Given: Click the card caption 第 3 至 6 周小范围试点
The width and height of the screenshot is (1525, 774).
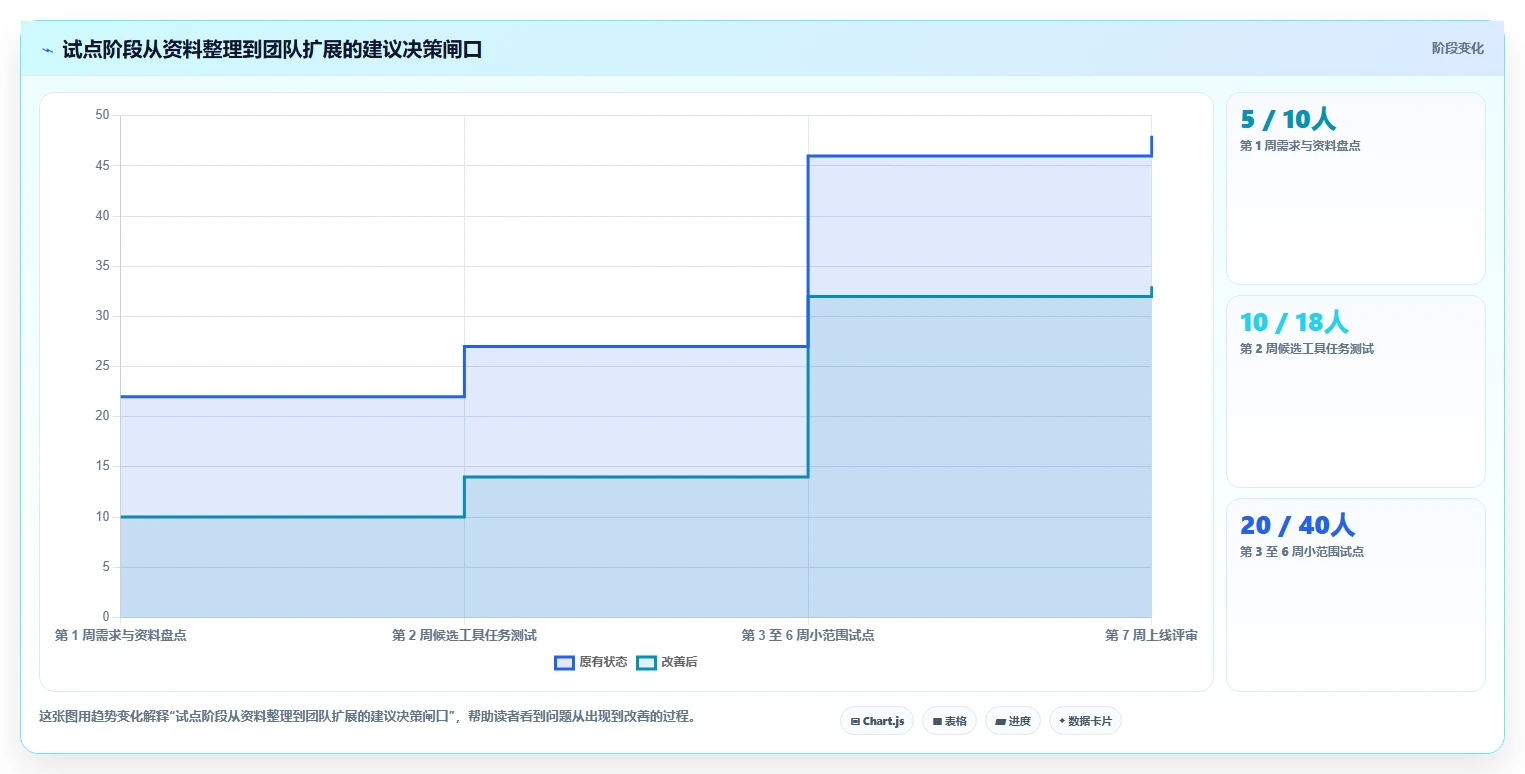Looking at the screenshot, I should pyautogui.click(x=1302, y=552).
